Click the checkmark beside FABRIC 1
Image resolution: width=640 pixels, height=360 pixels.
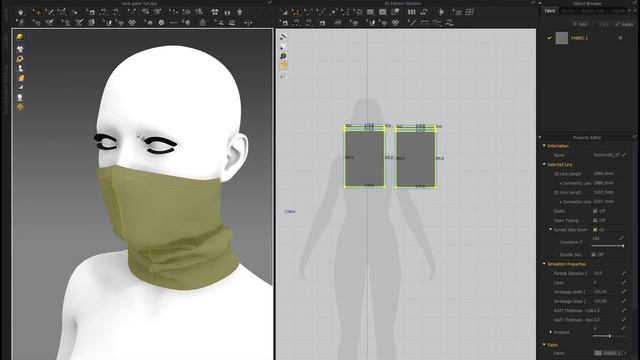pyautogui.click(x=549, y=38)
